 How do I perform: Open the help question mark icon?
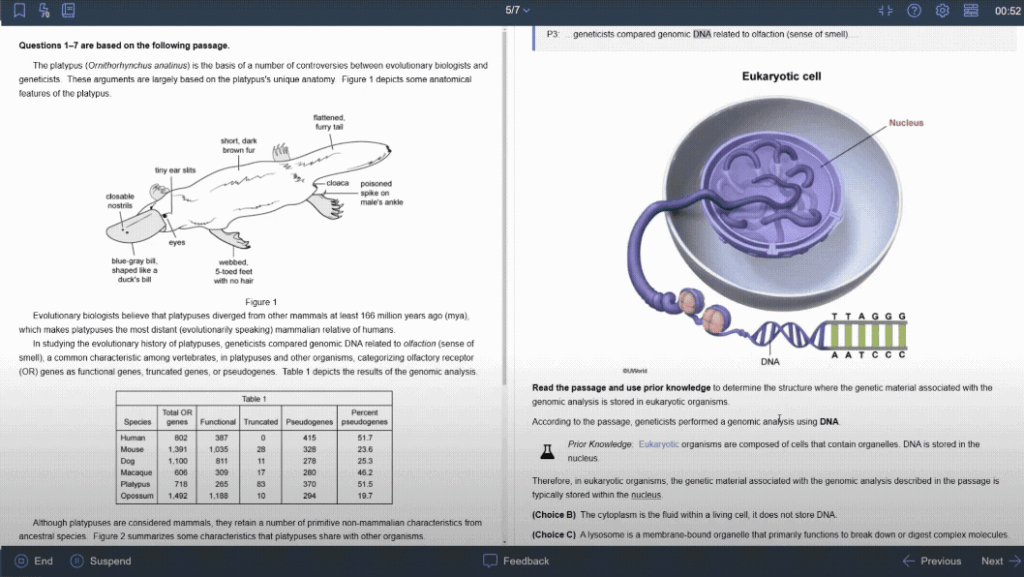(x=913, y=11)
